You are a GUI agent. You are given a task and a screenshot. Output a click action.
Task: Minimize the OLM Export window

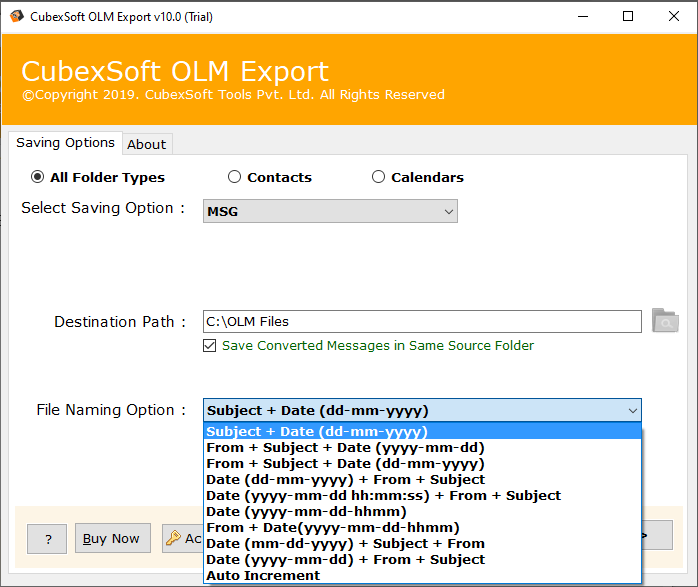[583, 16]
